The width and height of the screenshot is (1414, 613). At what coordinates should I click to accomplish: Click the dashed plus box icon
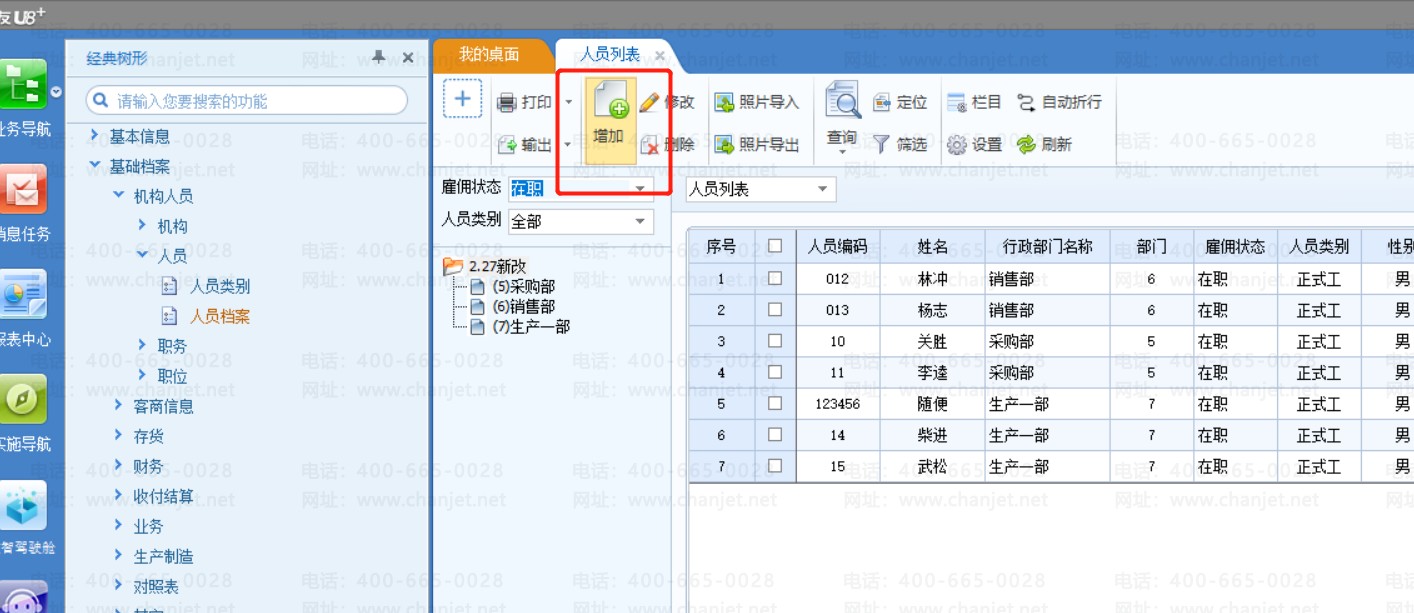click(x=463, y=99)
